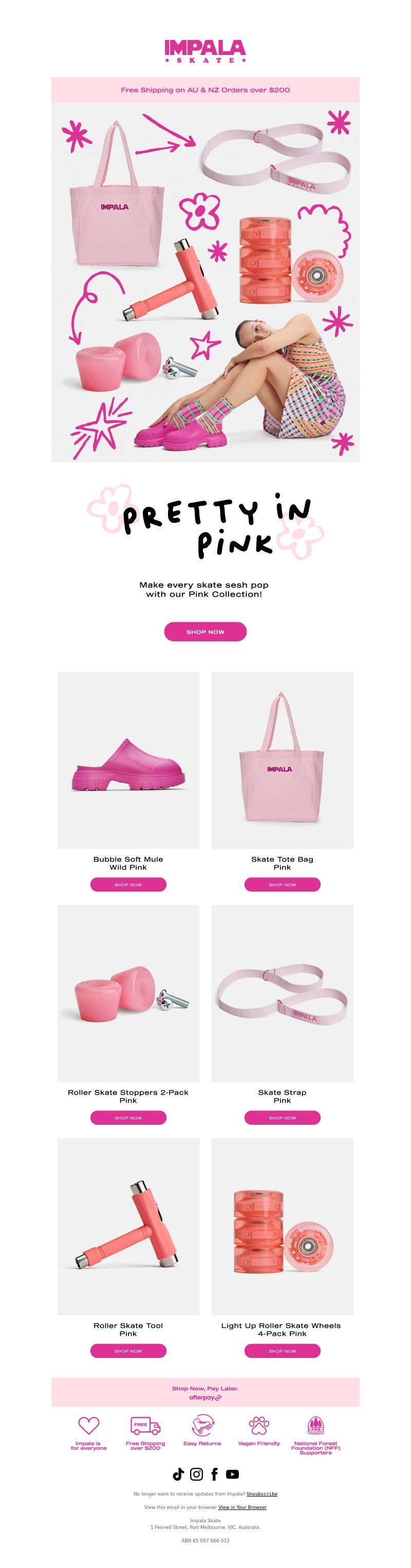Open the YouTube social icon

coord(232,1473)
